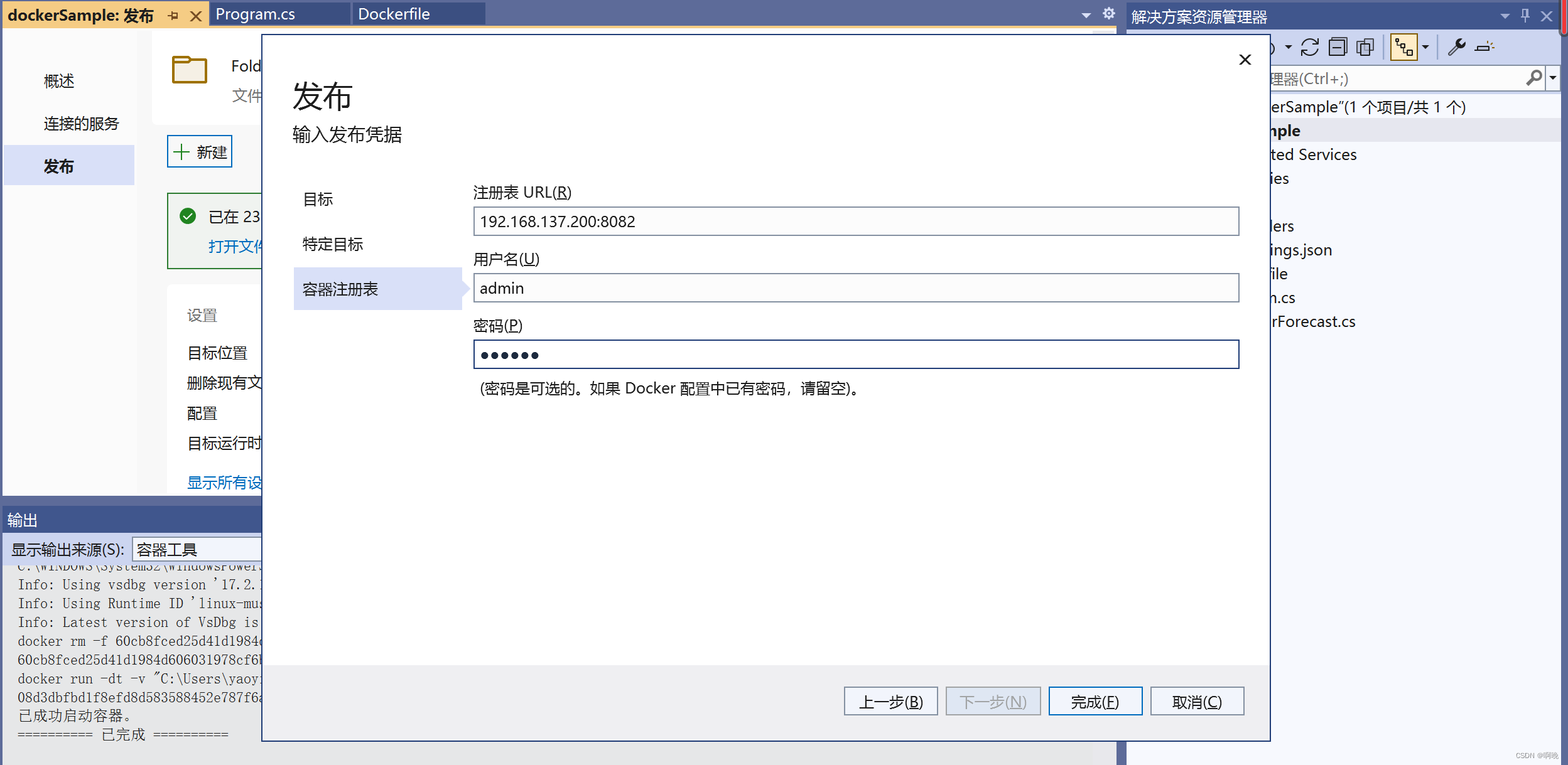Open properties via the wrench icon
Viewport: 1568px width, 765px height.
click(x=1457, y=47)
